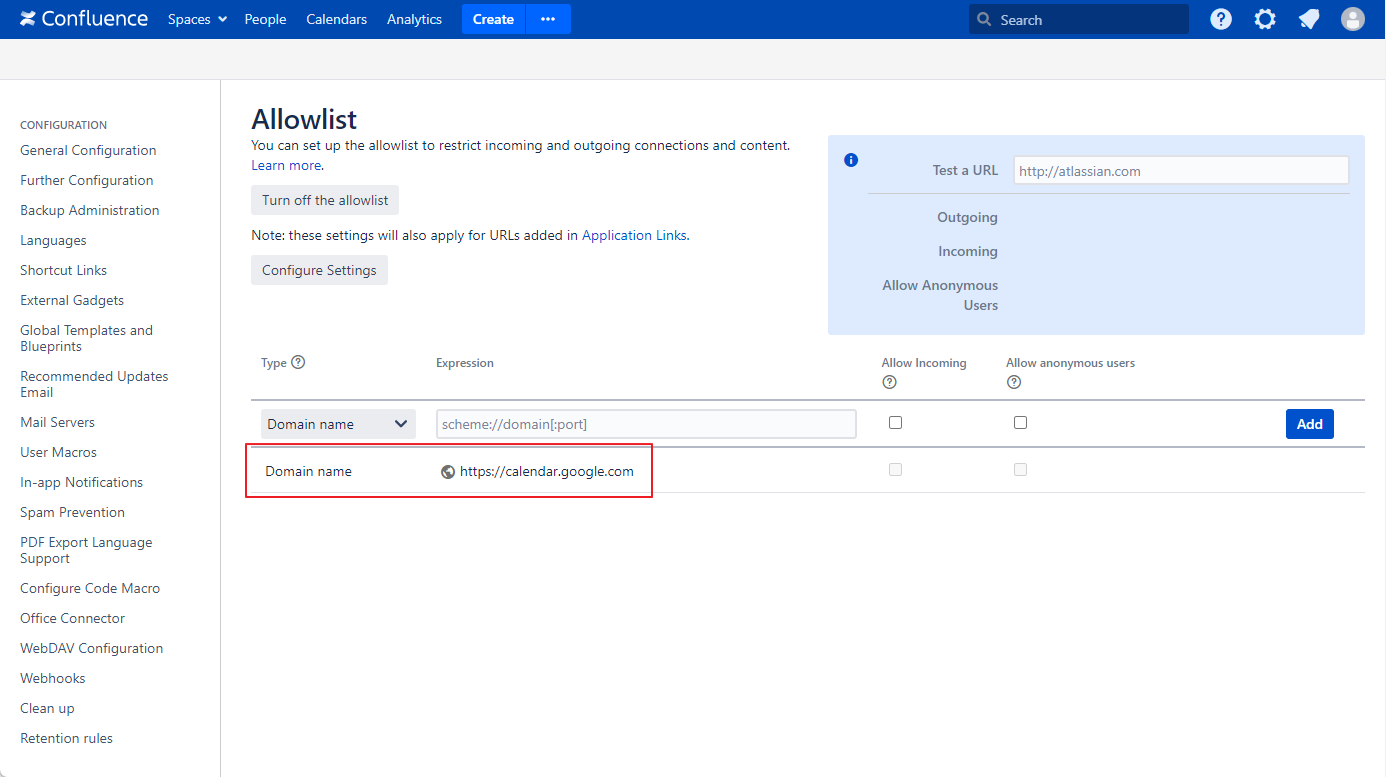
Task: Open PDF Export Language Support
Action: click(86, 550)
